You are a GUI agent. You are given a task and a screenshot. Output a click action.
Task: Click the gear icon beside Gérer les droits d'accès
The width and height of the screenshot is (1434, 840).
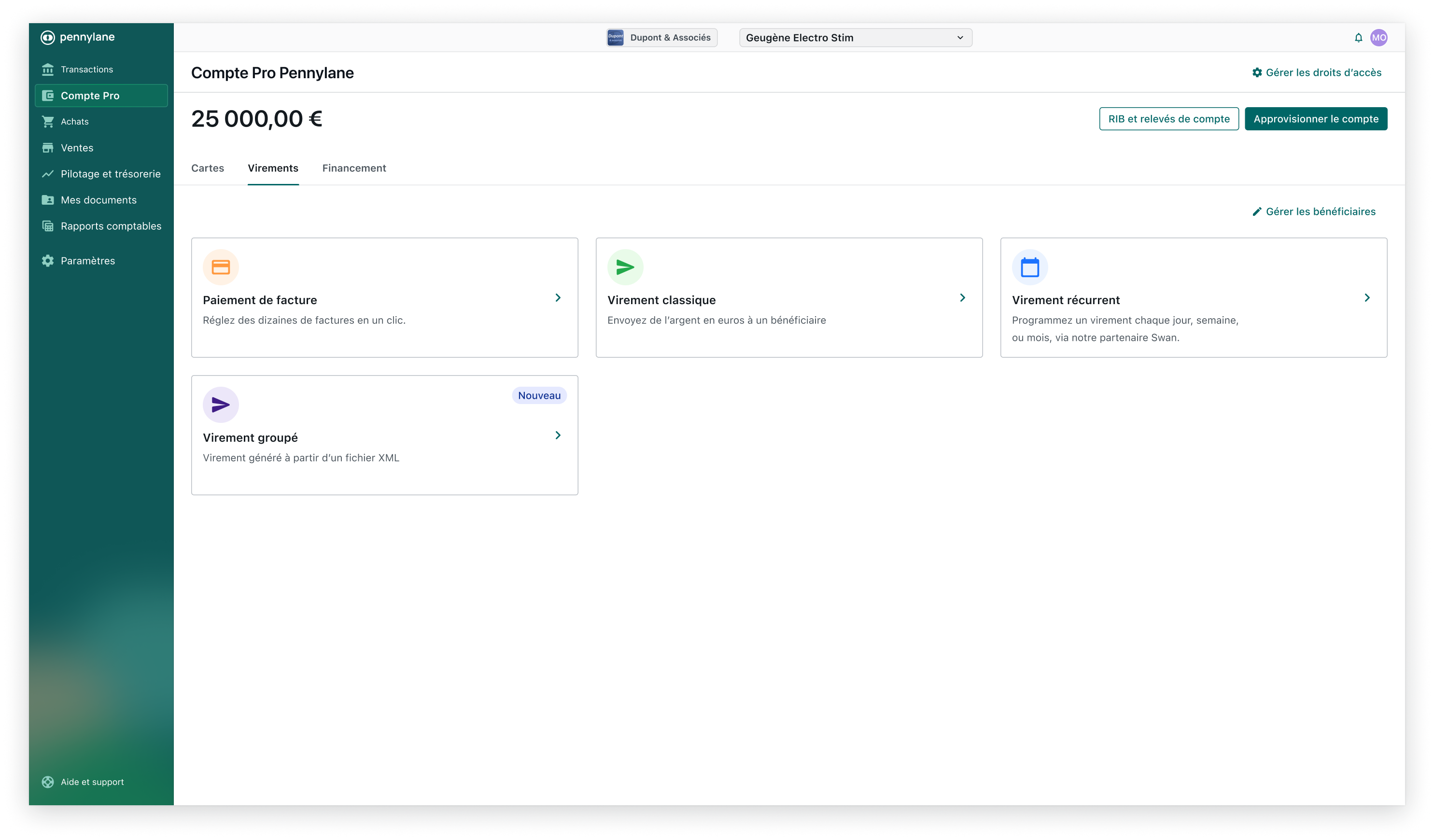(1257, 72)
